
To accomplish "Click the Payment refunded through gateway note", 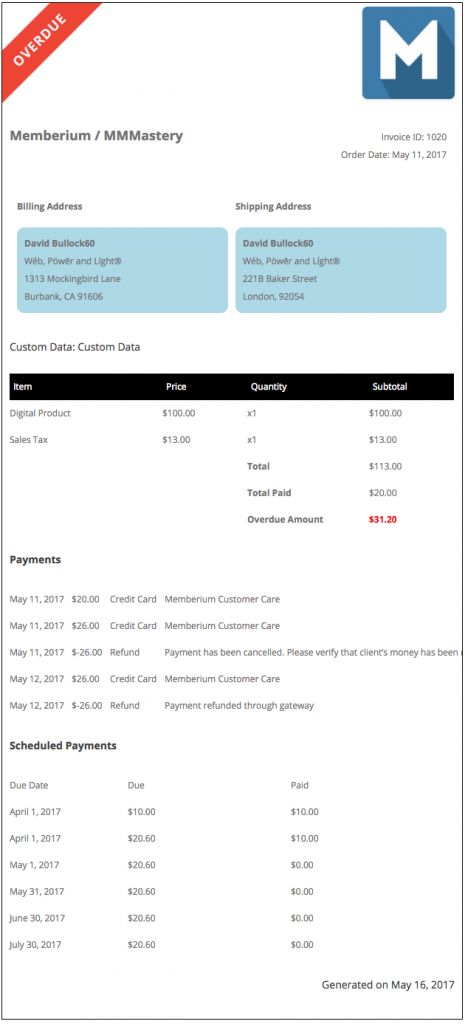I will coord(239,705).
